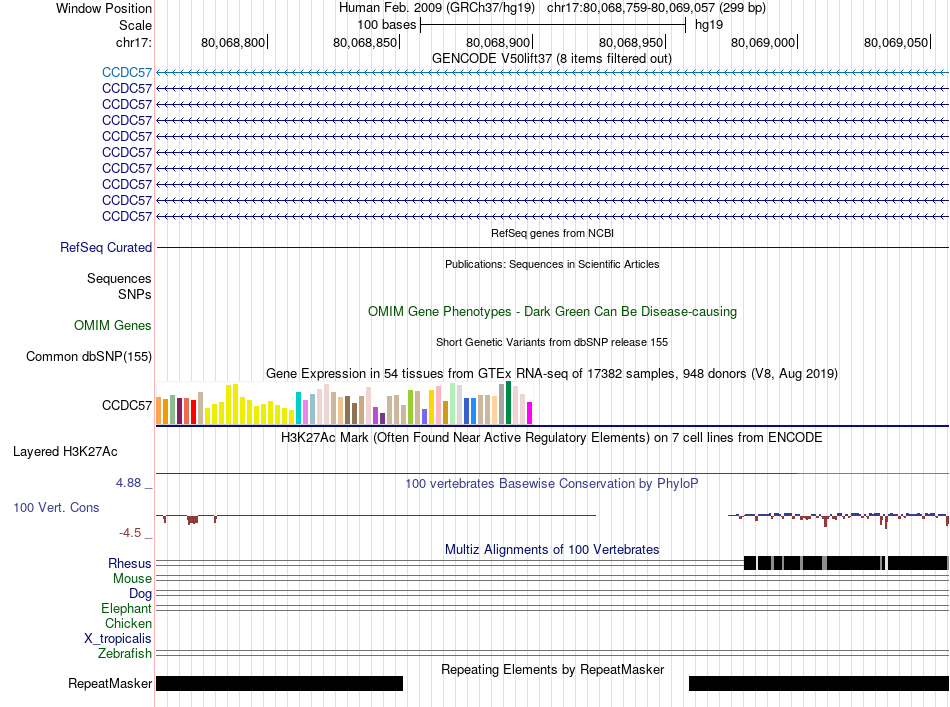Click 'Repeating Elements by RepeatMasker' title
Screen dimensions: 950x707
pyautogui.click(x=552, y=669)
